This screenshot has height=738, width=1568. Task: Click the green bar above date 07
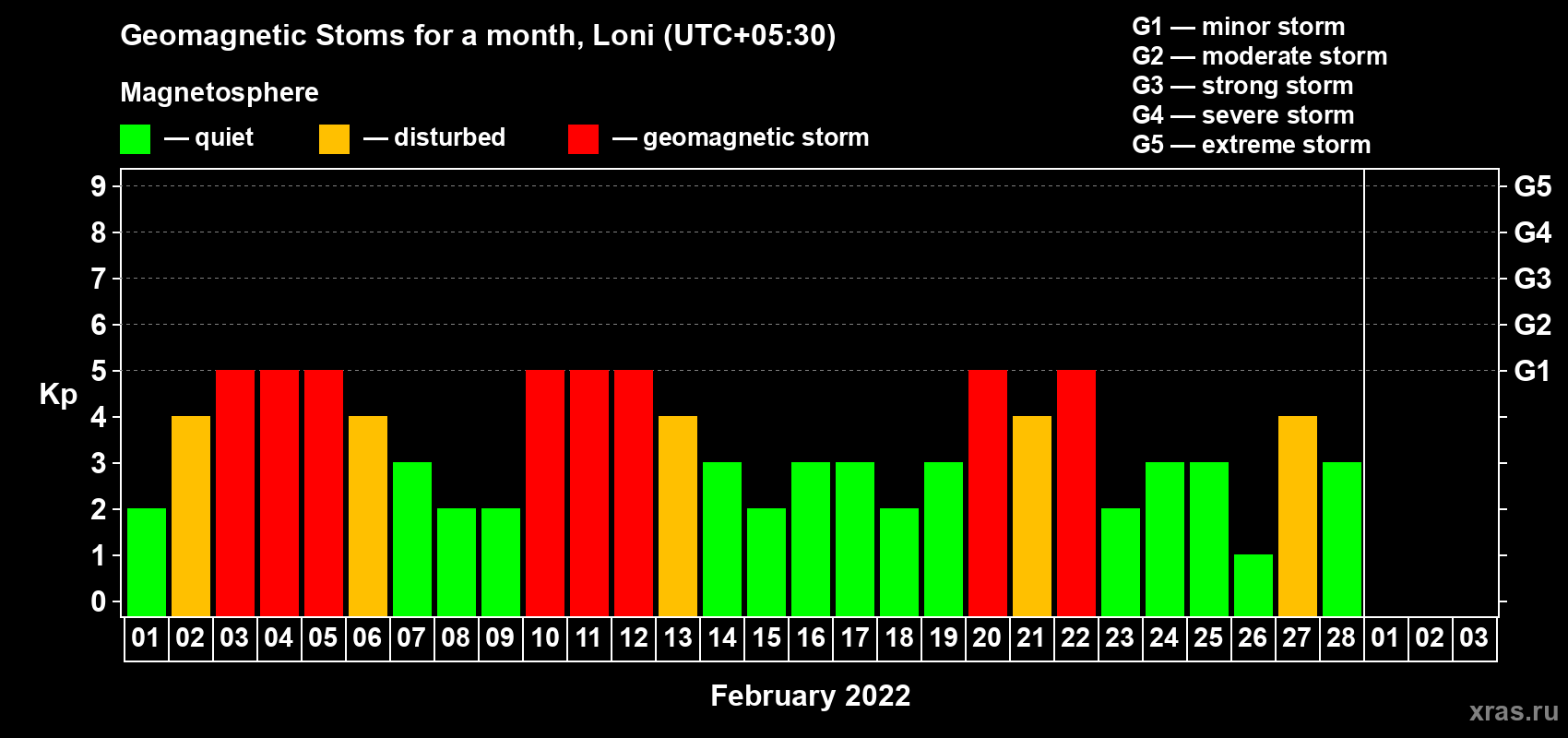click(412, 539)
